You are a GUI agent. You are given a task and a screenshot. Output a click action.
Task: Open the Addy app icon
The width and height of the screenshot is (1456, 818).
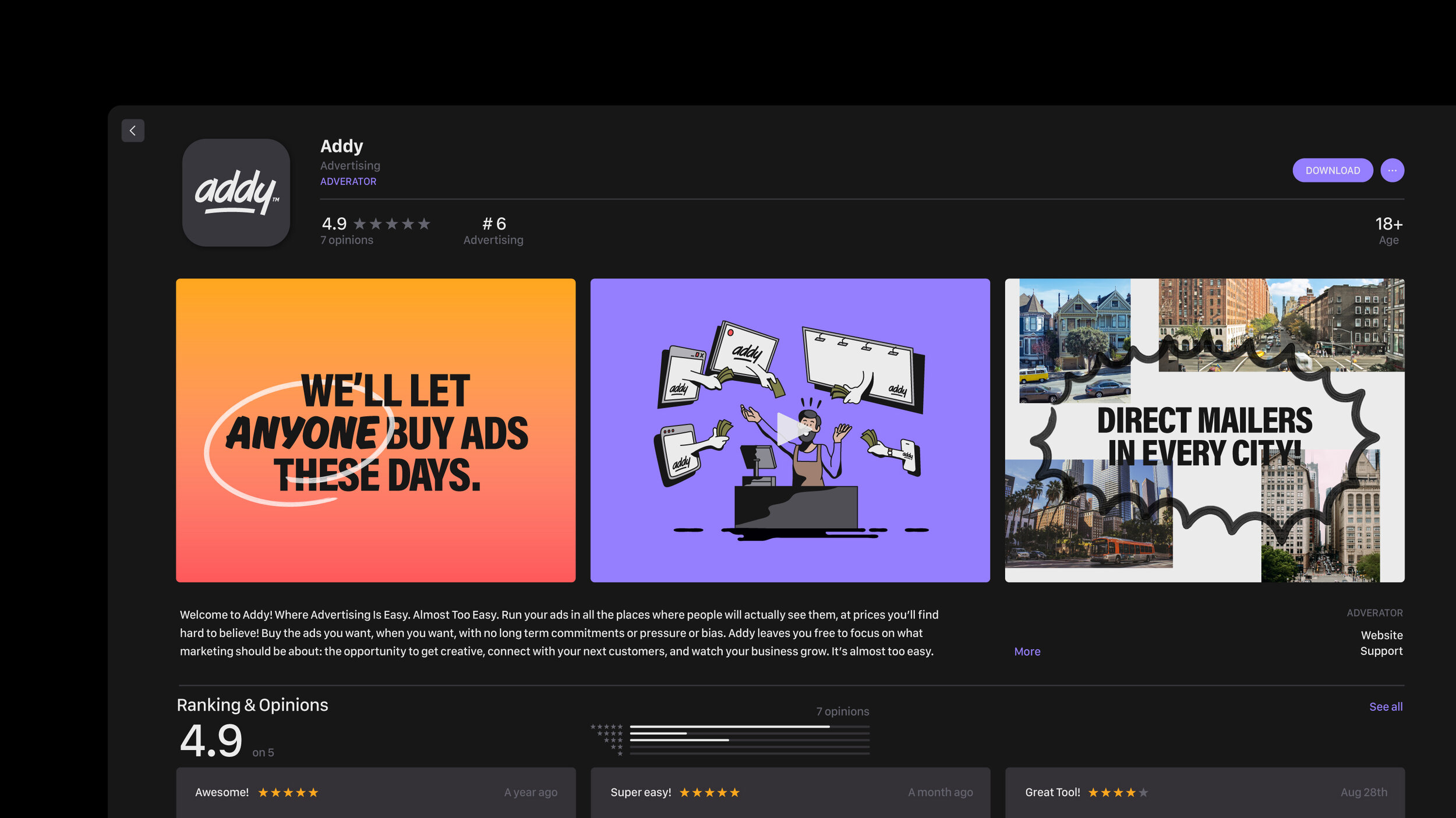tap(236, 192)
